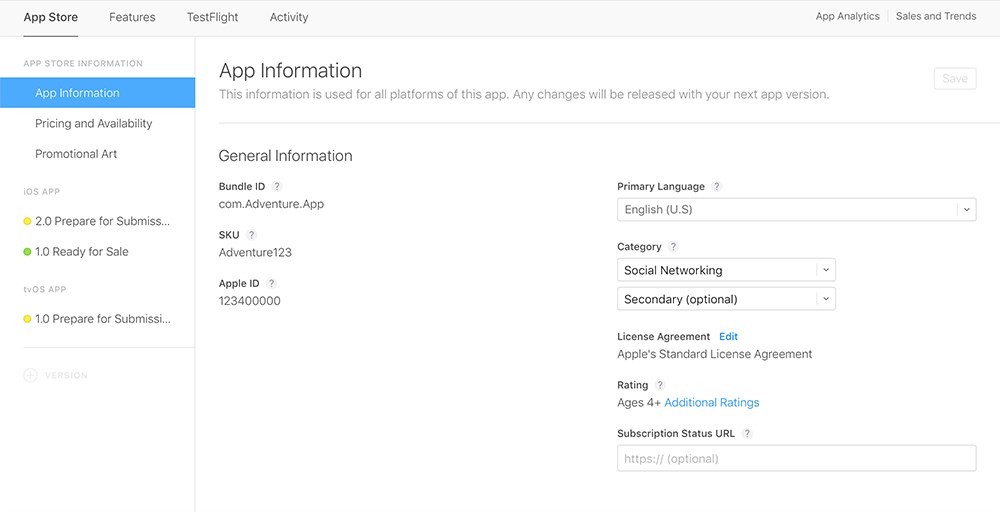This screenshot has height=512, width=1000.
Task: Open the Features tab
Action: point(132,17)
